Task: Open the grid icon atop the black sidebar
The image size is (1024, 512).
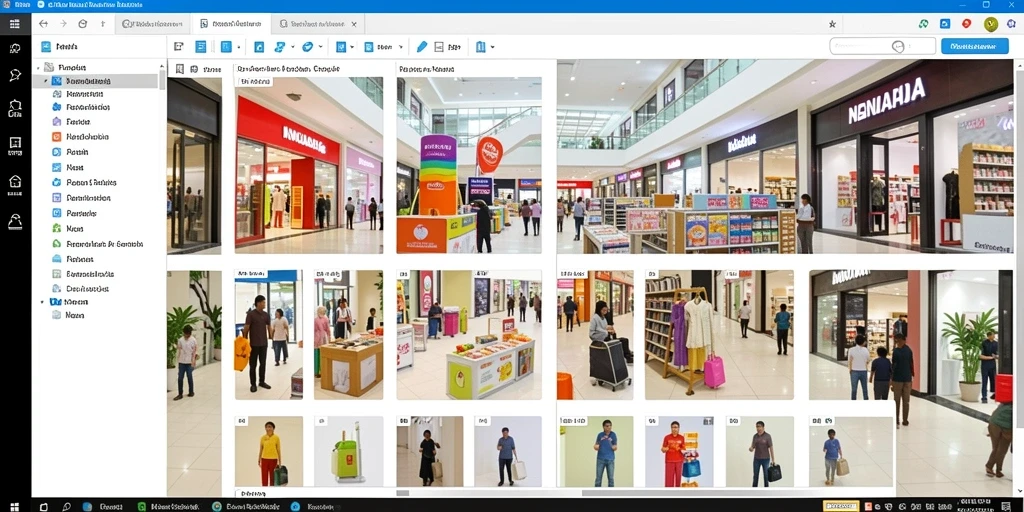Action: pyautogui.click(x=14, y=24)
